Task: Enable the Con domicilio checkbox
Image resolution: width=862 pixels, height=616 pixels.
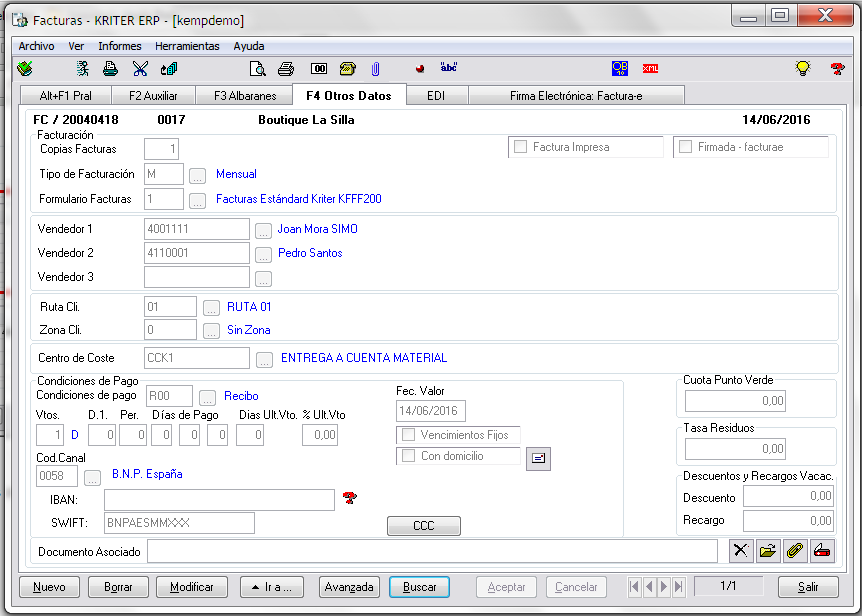Action: click(408, 456)
